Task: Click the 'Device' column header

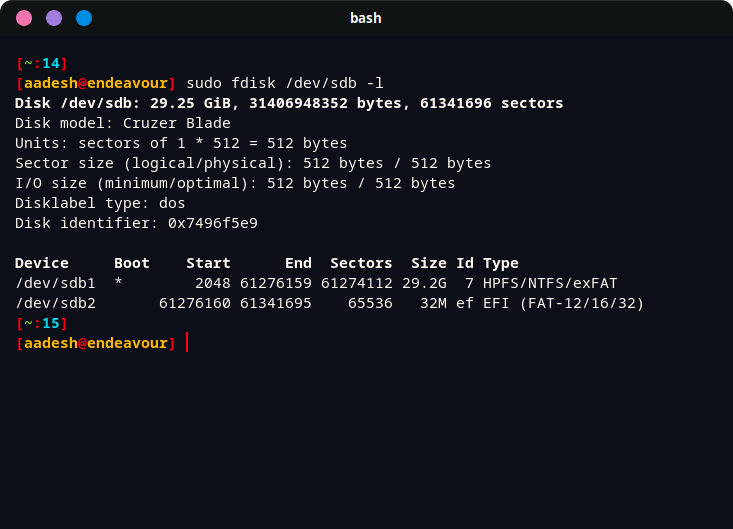Action: [x=42, y=263]
